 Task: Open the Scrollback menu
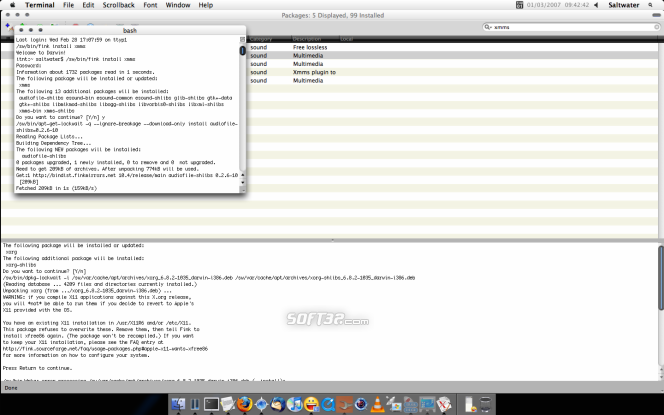pos(118,5)
